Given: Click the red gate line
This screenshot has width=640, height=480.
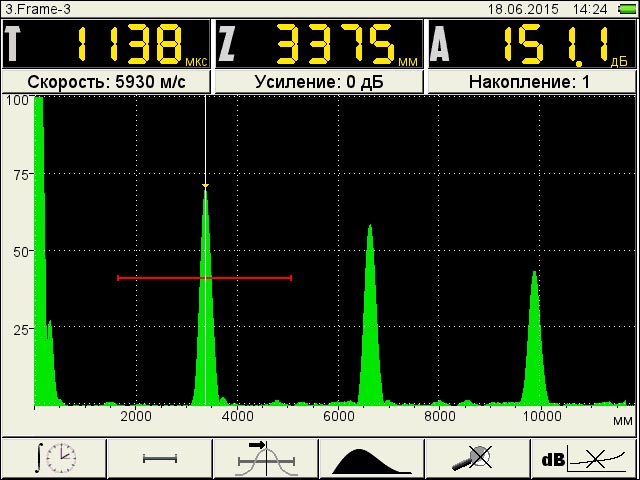Looking at the screenshot, I should tap(204, 278).
